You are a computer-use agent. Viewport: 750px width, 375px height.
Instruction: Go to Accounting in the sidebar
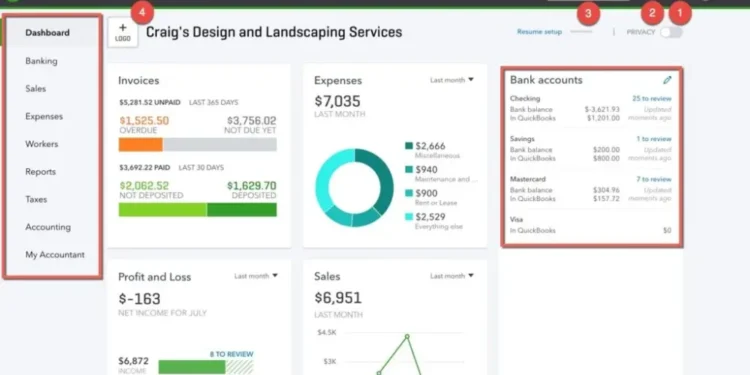pyautogui.click(x=48, y=227)
